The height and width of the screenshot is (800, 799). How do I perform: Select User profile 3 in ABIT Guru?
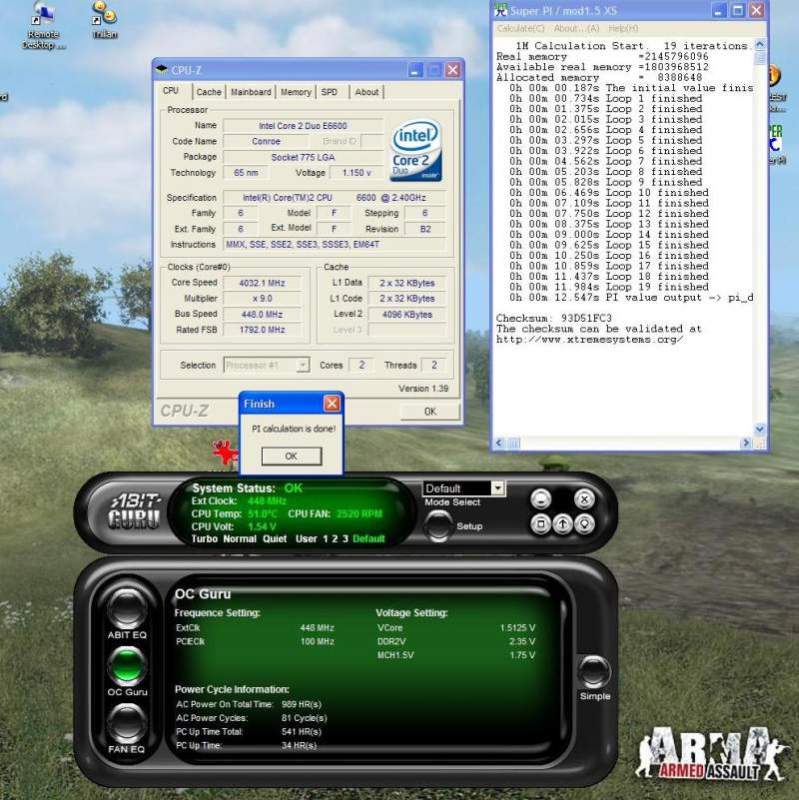click(345, 539)
